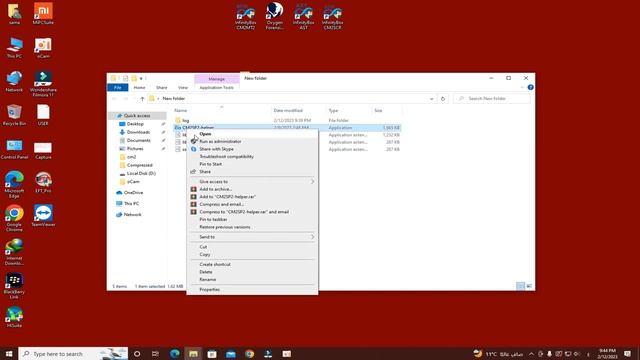Select Compress and email...
The width and height of the screenshot is (640, 360).
[x=221, y=204]
